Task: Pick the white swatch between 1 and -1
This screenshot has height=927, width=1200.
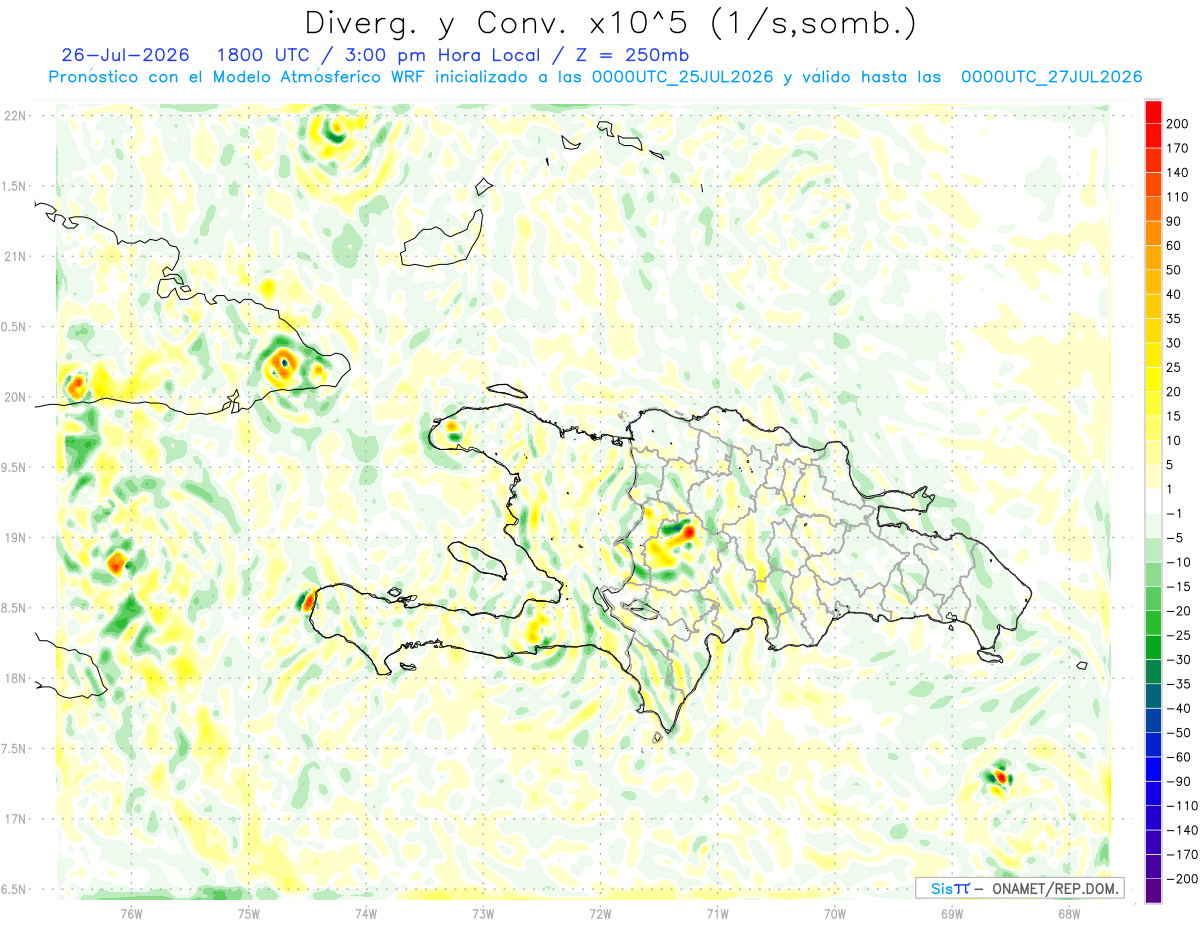Action: (1152, 502)
